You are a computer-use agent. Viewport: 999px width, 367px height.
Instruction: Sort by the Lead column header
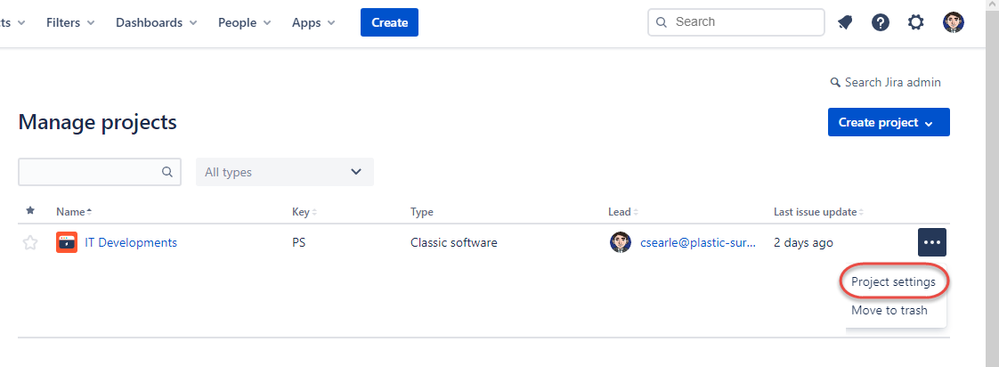(622, 212)
